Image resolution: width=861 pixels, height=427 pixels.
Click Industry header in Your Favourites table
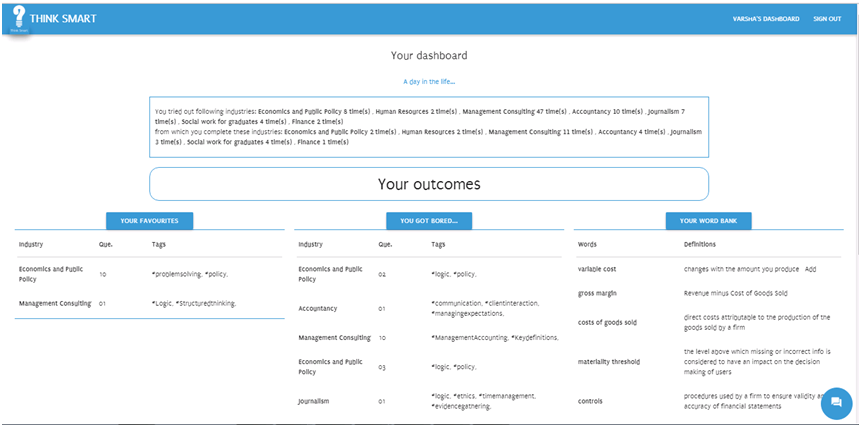pyautogui.click(x=31, y=244)
